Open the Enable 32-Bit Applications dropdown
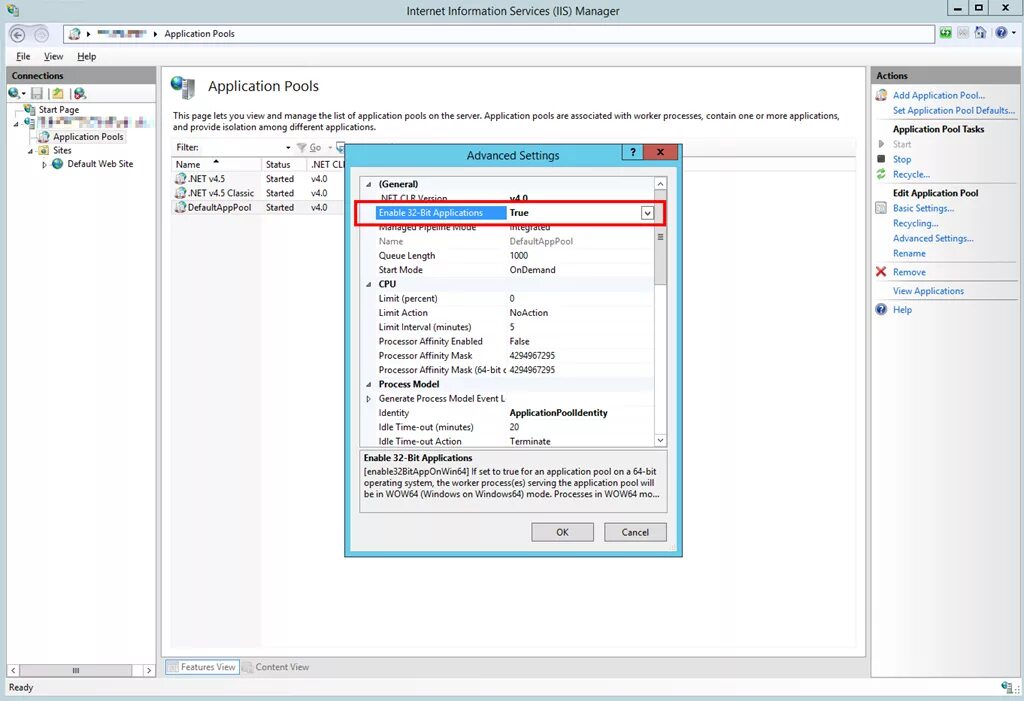1024x701 pixels. point(647,213)
